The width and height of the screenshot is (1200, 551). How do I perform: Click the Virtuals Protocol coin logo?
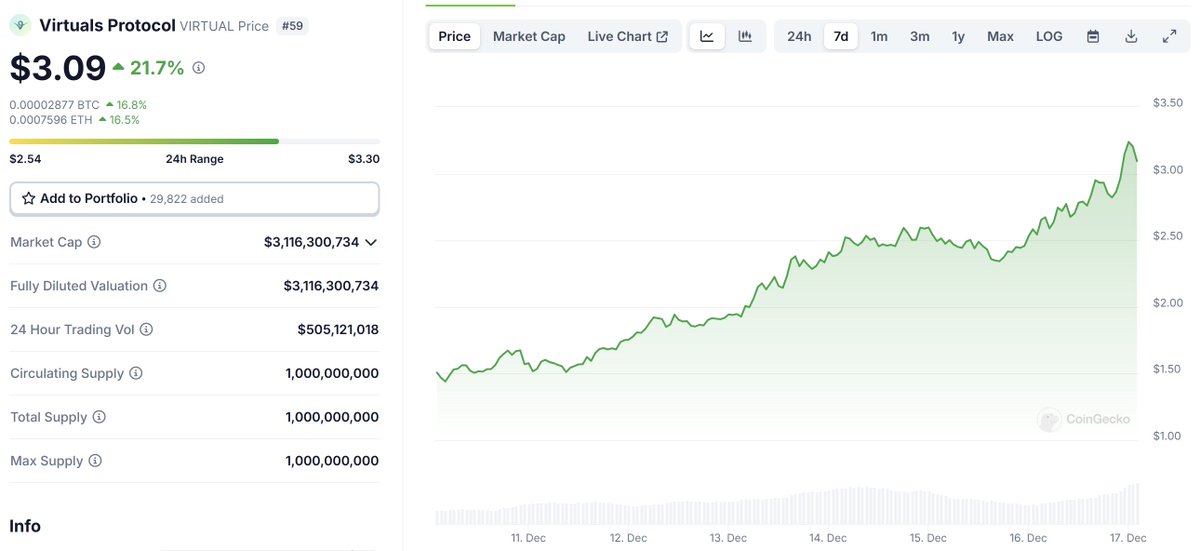pyautogui.click(x=21, y=25)
